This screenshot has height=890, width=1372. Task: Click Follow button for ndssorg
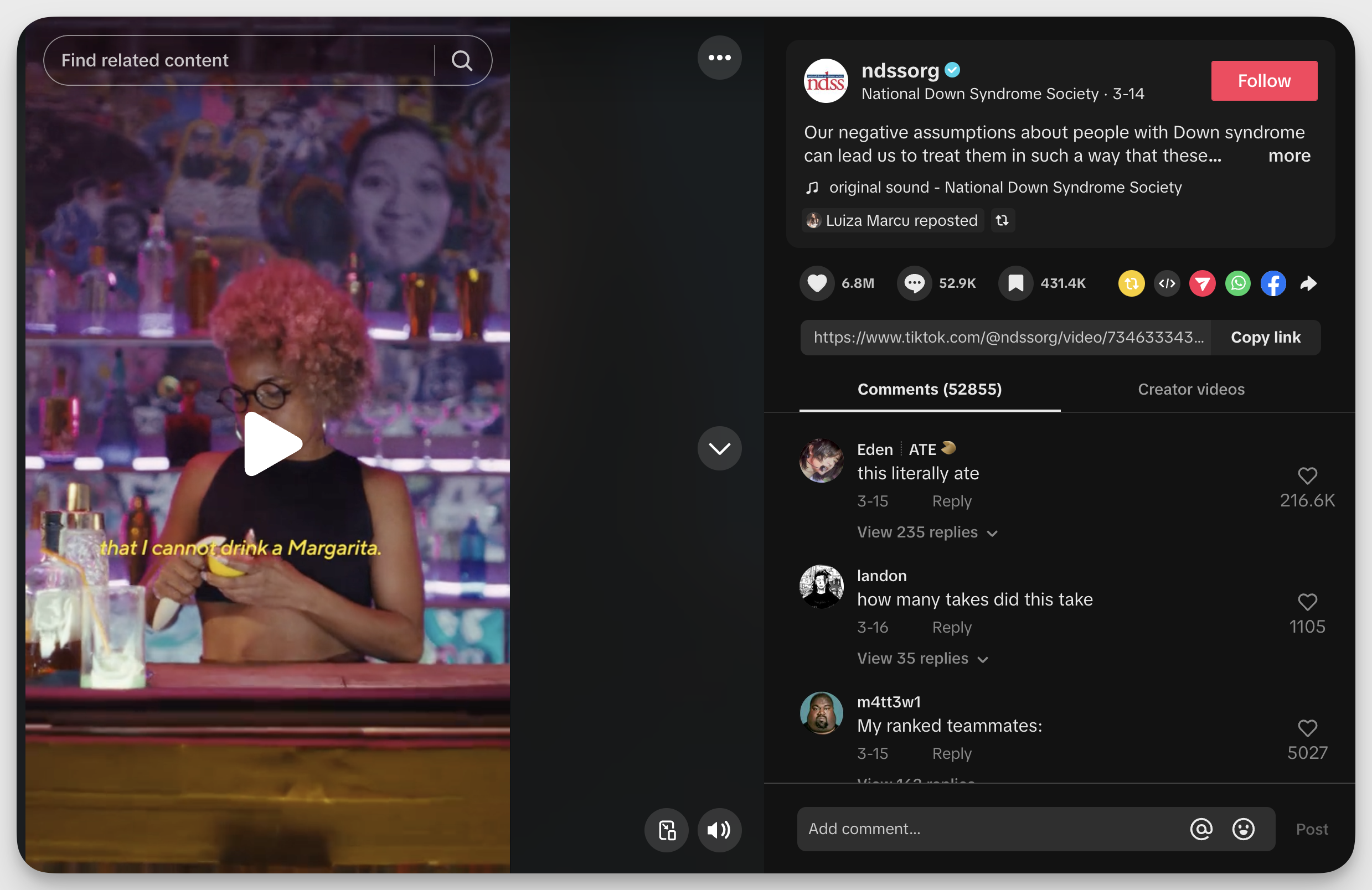pyautogui.click(x=1265, y=80)
